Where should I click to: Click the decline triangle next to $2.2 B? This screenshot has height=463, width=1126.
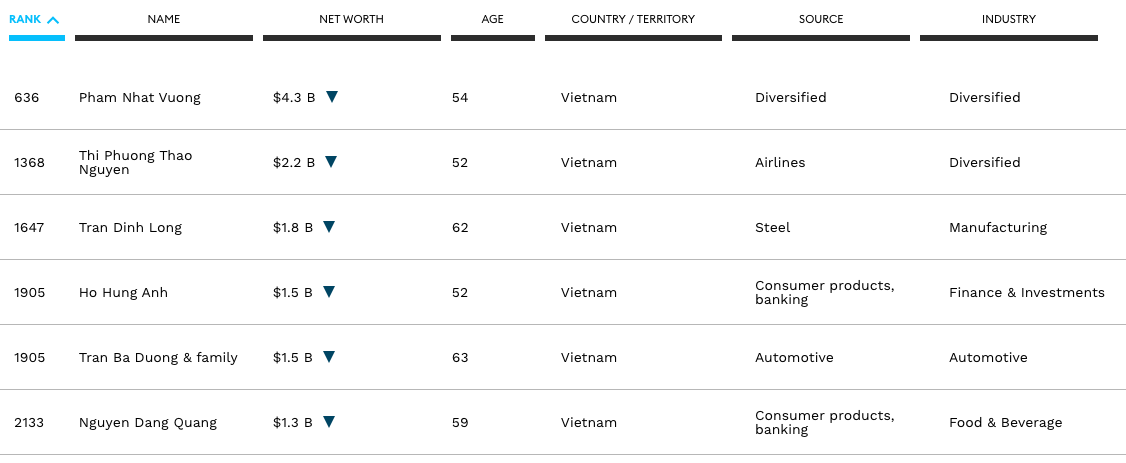point(331,162)
